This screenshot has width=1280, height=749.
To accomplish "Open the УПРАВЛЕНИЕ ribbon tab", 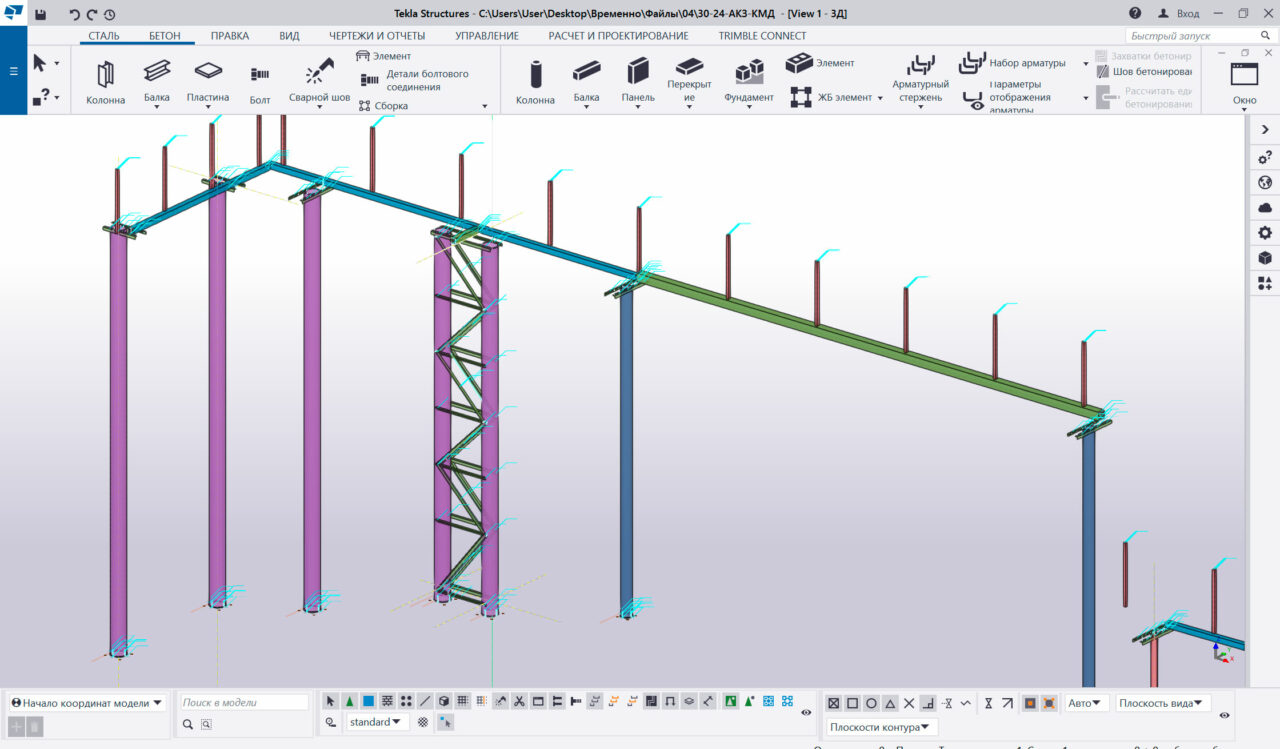I will 486,36.
